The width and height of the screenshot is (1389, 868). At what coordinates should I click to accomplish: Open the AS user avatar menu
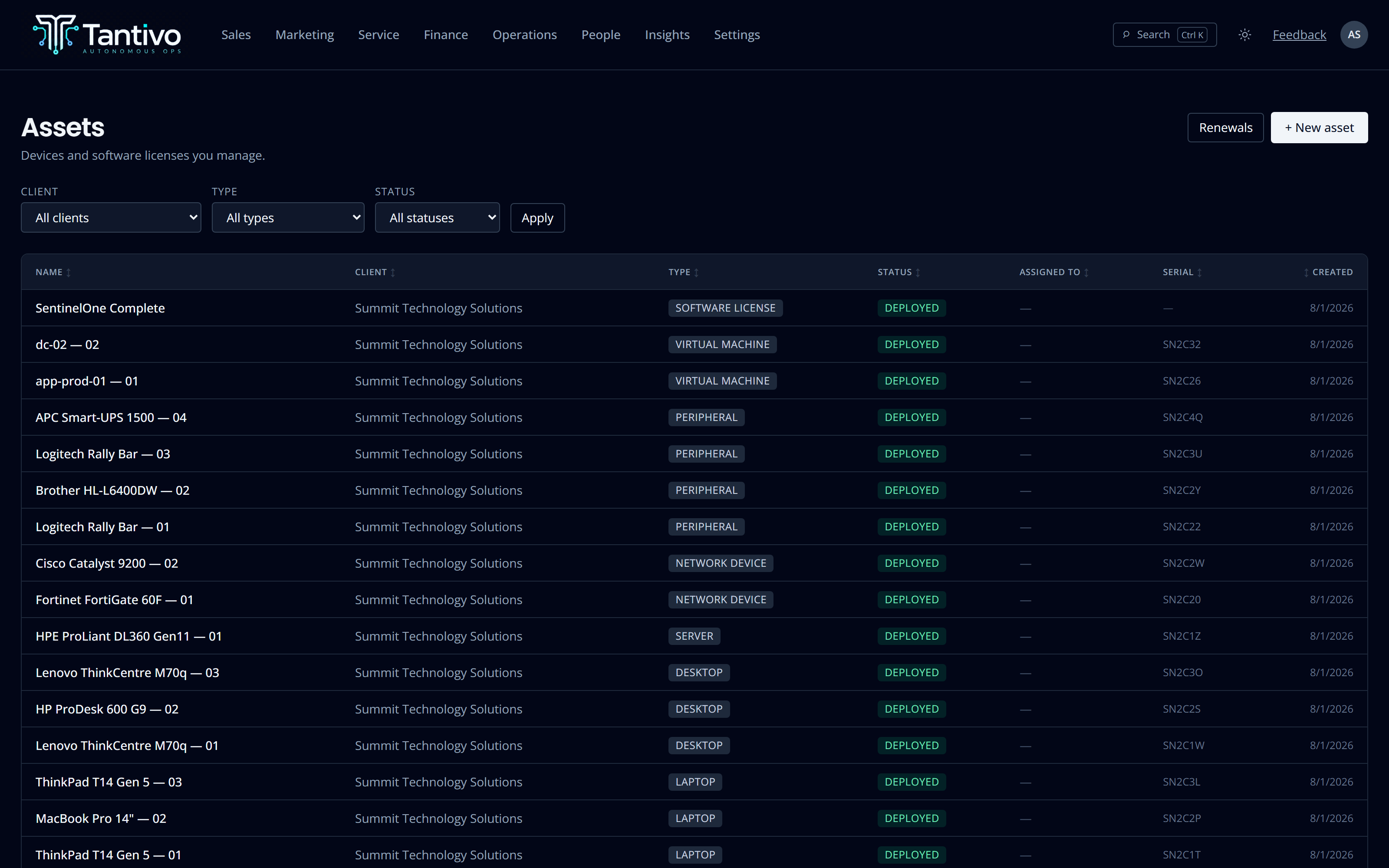click(1353, 35)
